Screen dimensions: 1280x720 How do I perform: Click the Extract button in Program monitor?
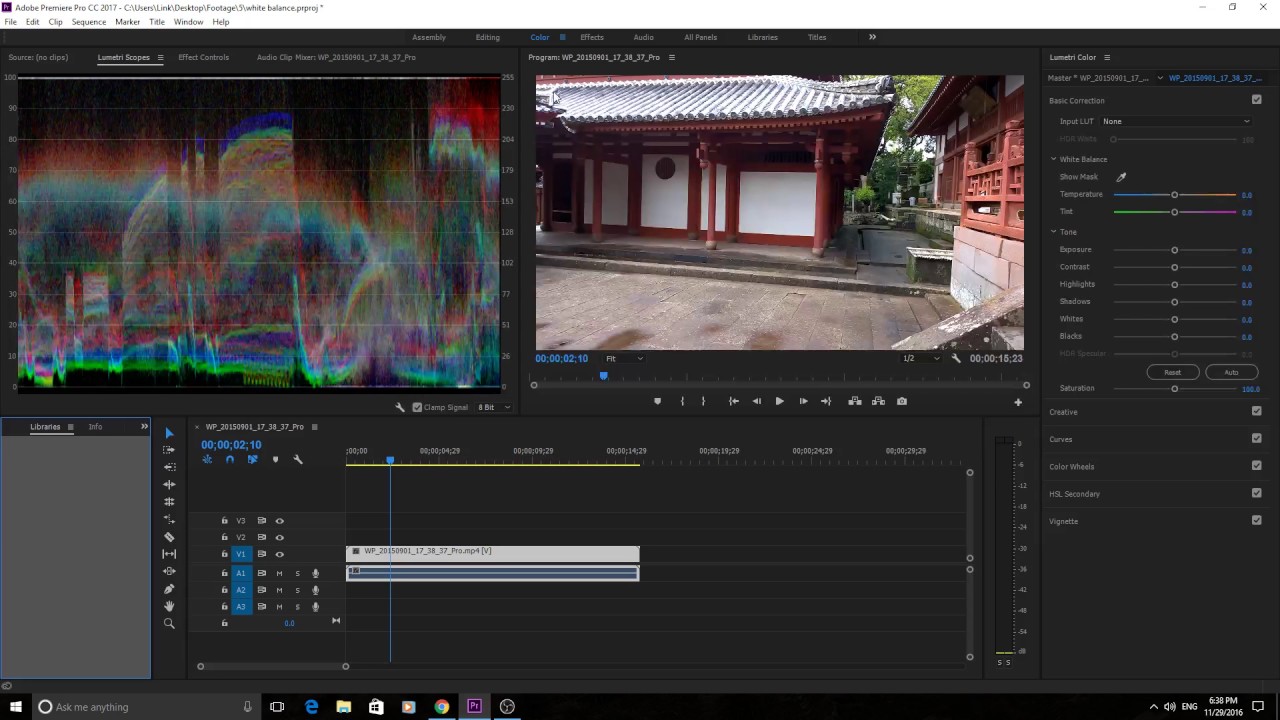click(878, 401)
